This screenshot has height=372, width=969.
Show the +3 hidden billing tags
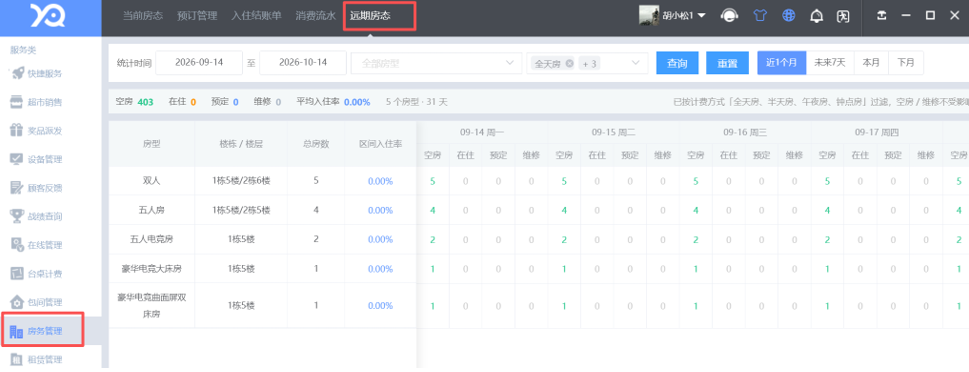tap(590, 63)
